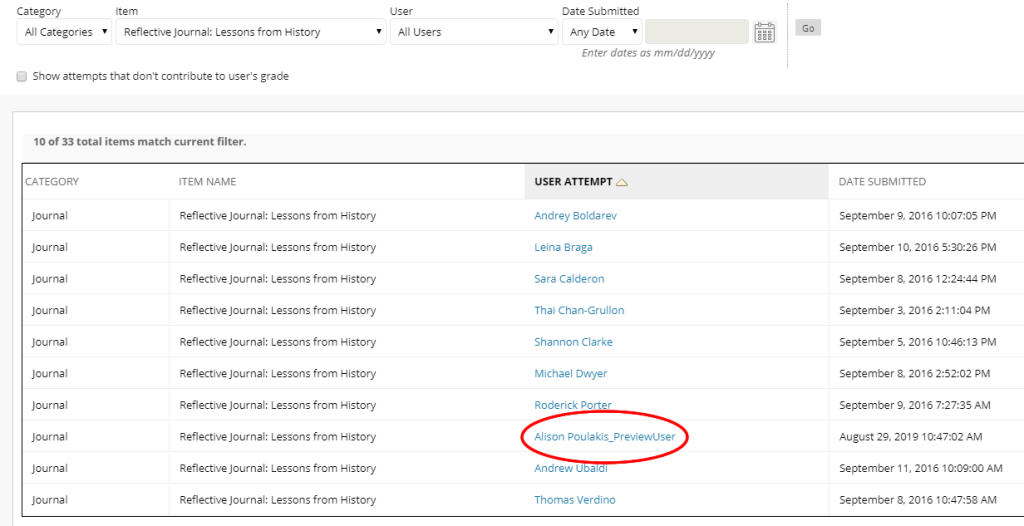Click the User Attempt sort arrow

(x=622, y=183)
